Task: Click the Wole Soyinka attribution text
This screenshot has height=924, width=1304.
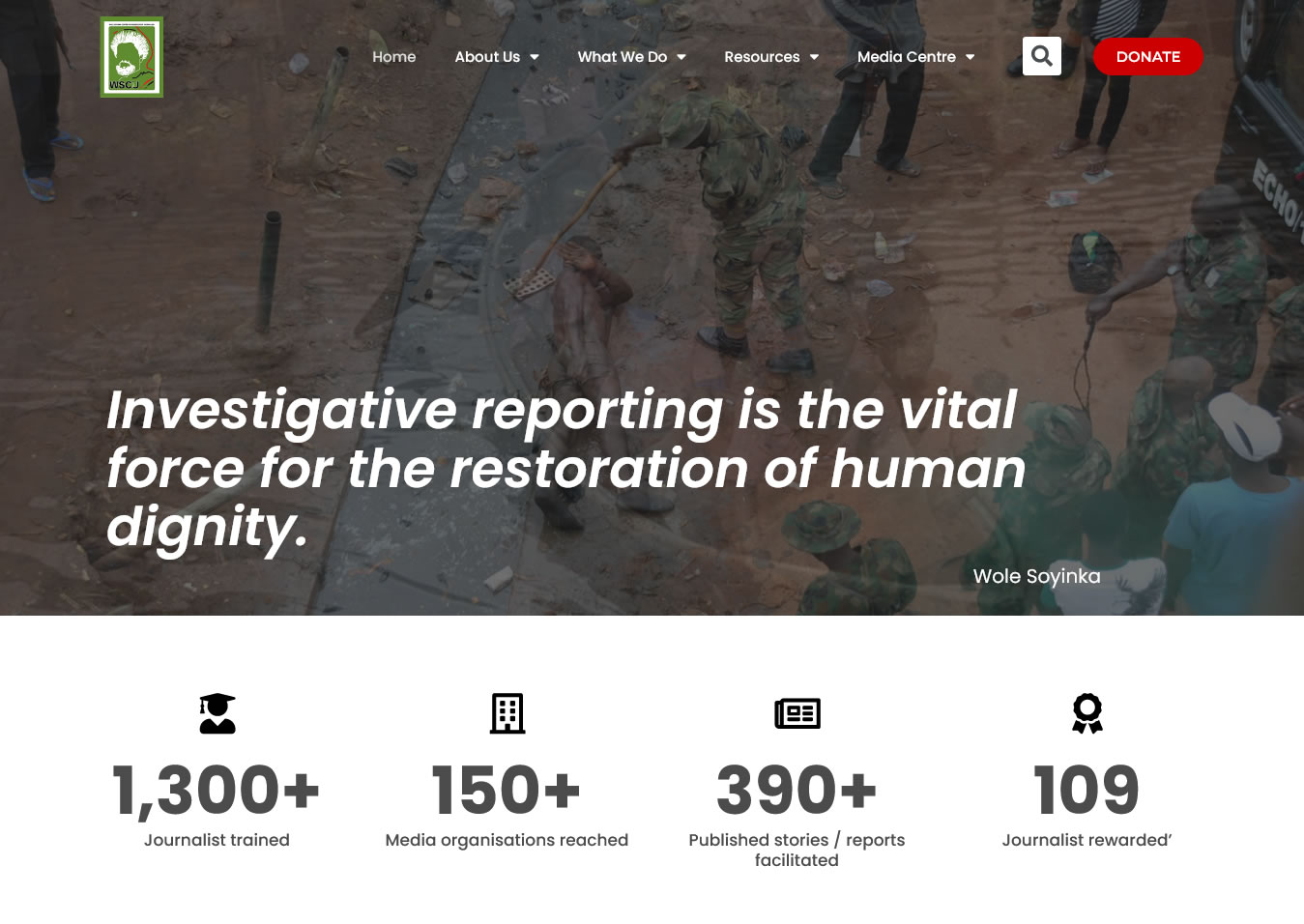Action: click(x=1036, y=576)
